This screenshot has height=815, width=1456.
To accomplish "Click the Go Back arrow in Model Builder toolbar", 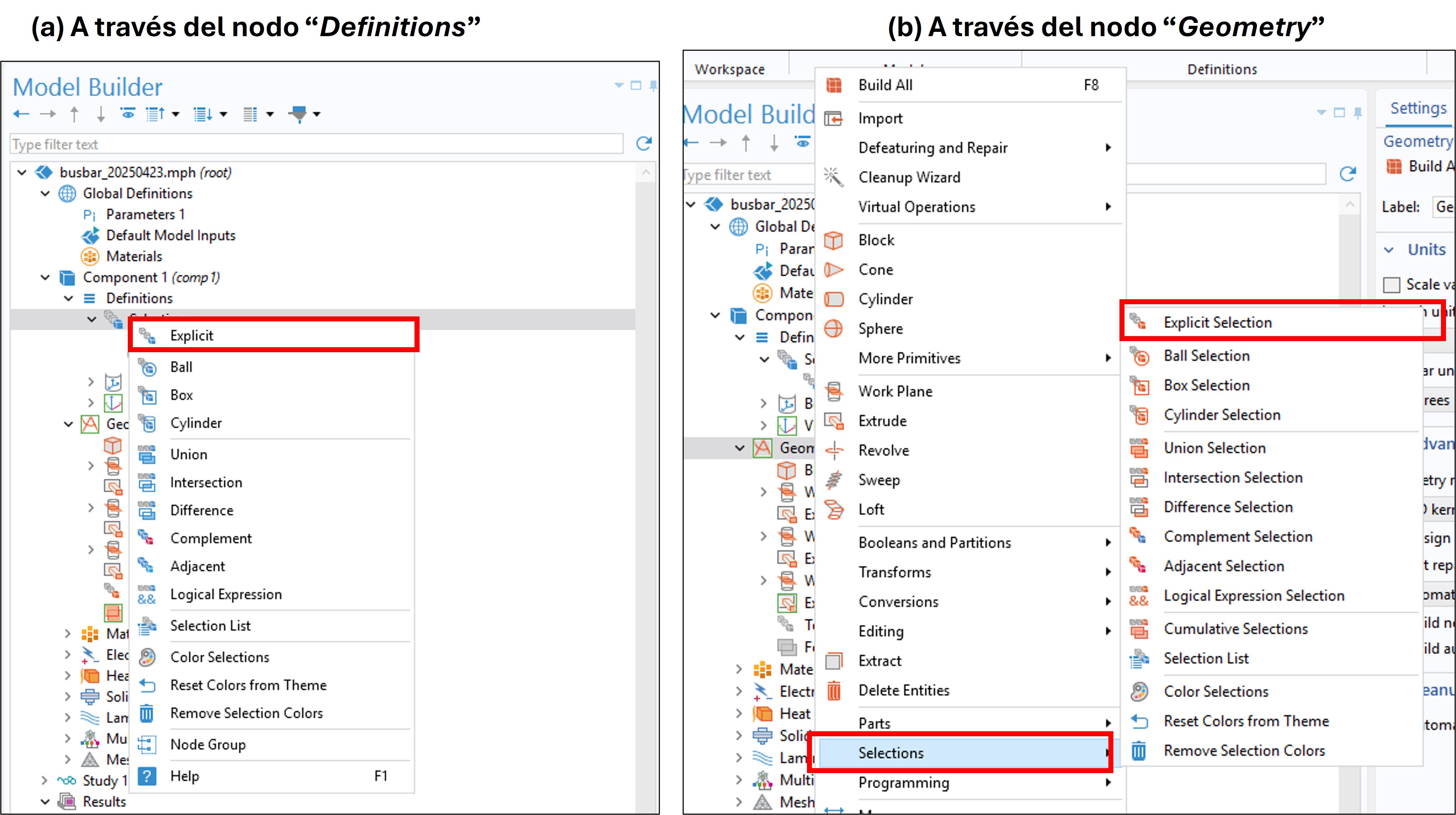I will [21, 113].
